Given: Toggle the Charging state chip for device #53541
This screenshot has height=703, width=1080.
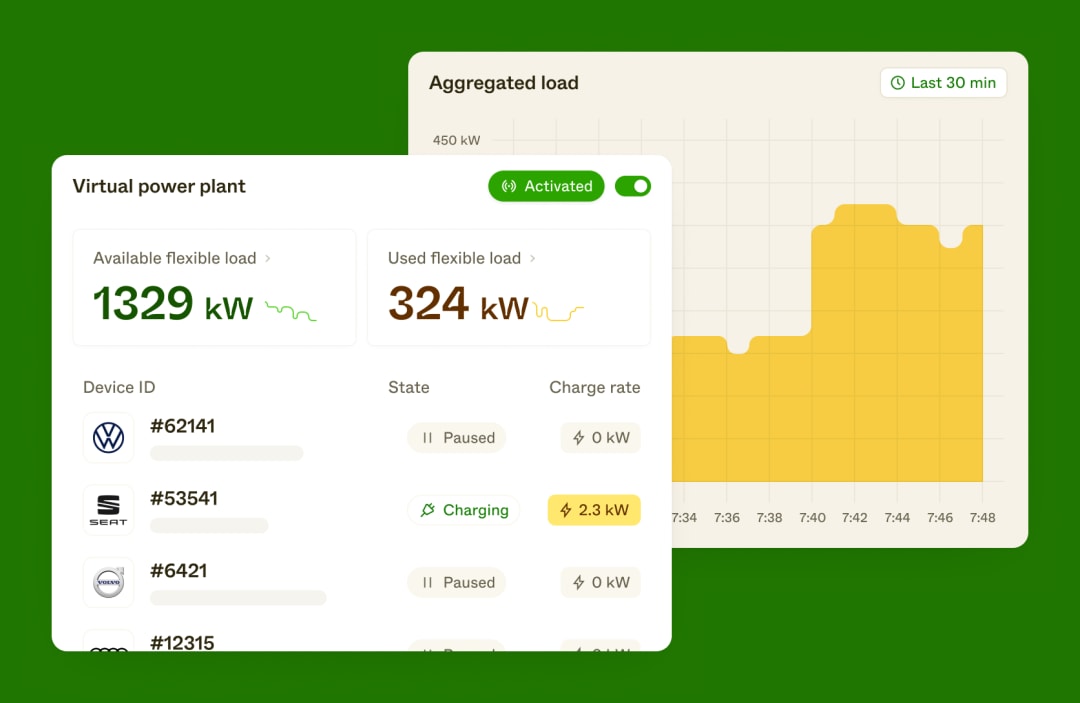Looking at the screenshot, I should [464, 510].
